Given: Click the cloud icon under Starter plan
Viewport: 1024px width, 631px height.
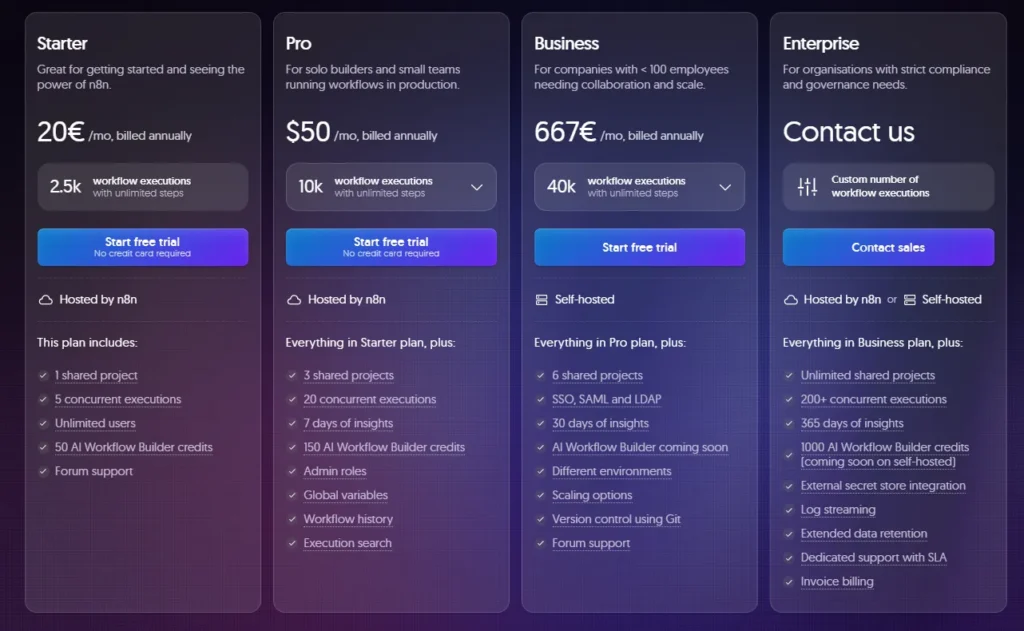Looking at the screenshot, I should point(45,299).
